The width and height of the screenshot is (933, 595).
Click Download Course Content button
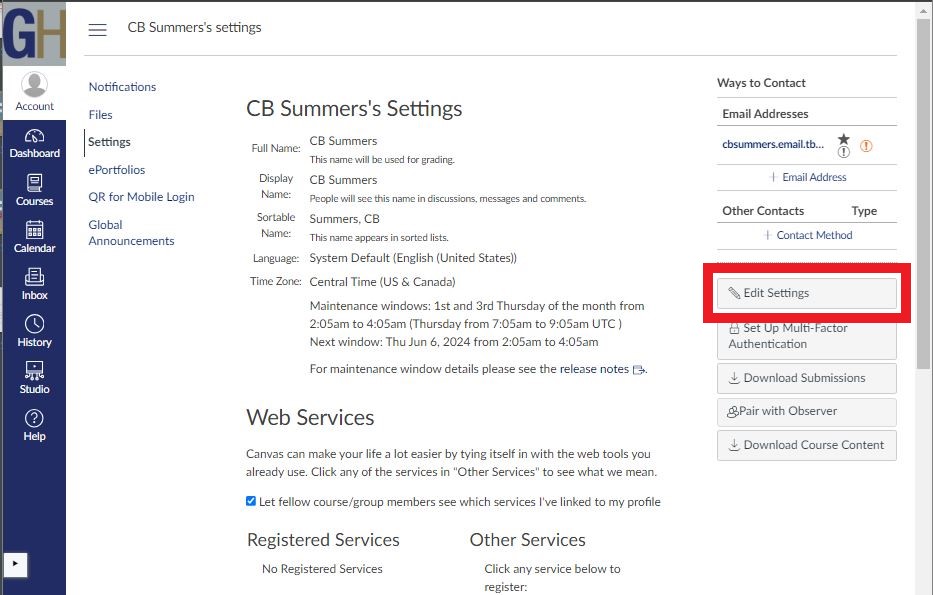coord(806,445)
